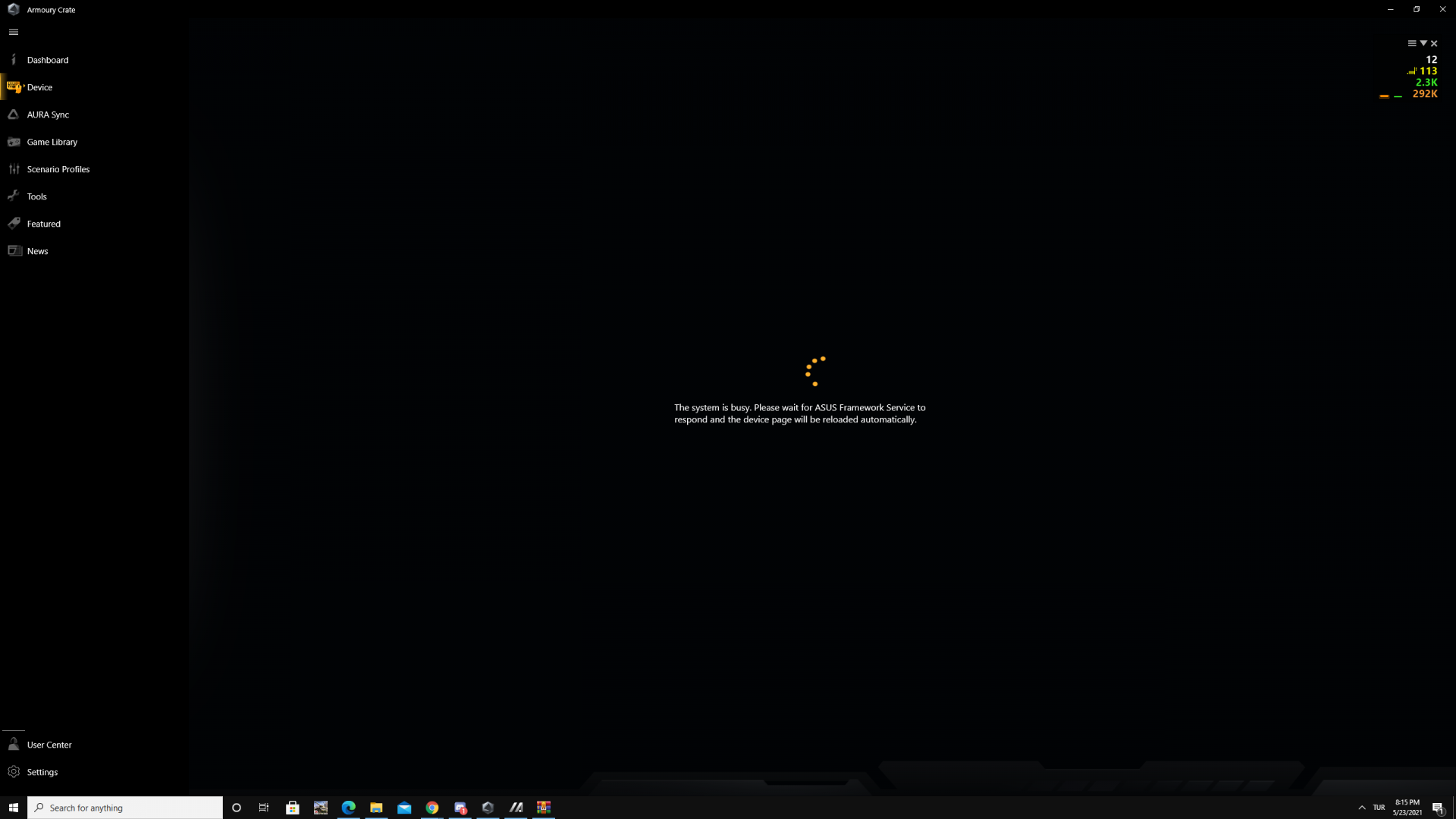
Task: Select the Device keyboard icon
Action: pos(14,87)
